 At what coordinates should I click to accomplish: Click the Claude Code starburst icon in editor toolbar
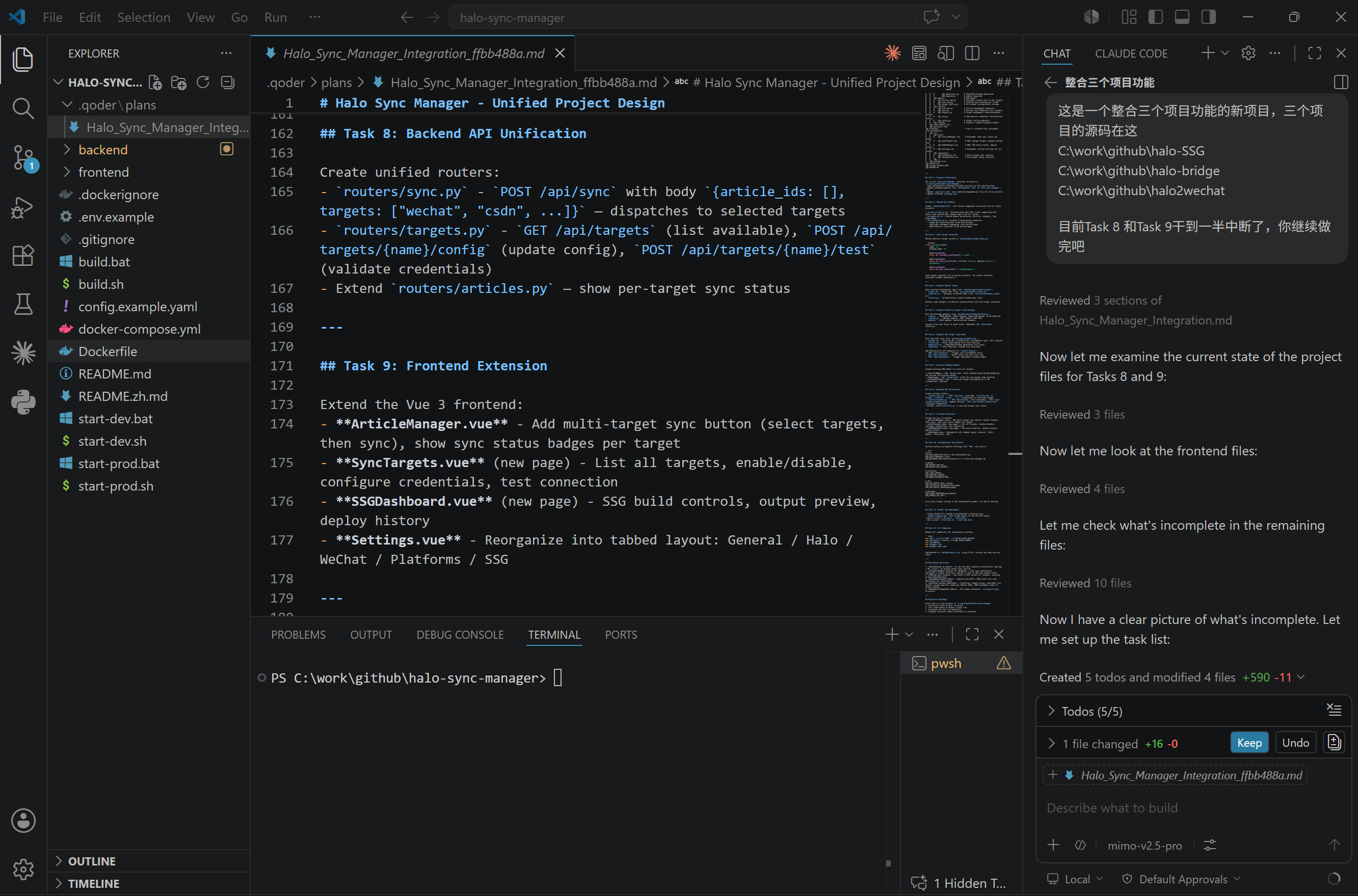893,53
